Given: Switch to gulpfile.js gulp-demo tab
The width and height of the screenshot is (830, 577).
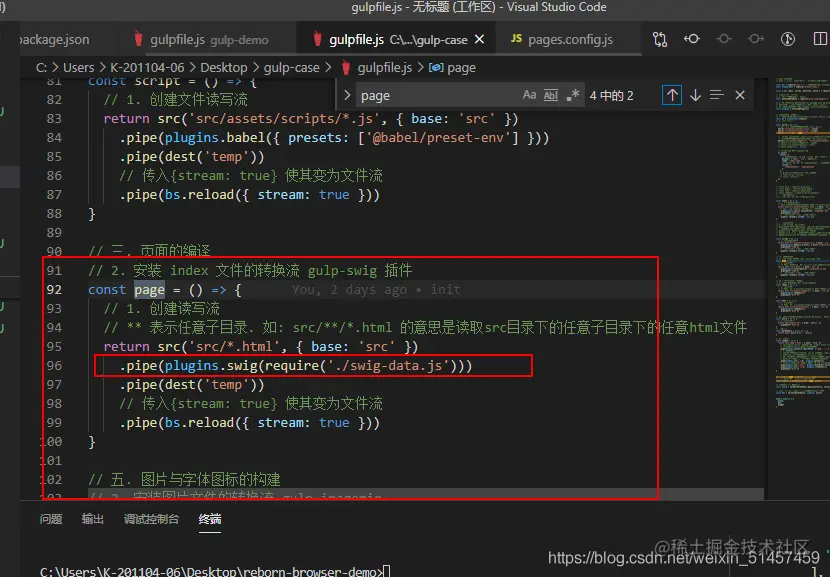Looking at the screenshot, I should (x=201, y=40).
